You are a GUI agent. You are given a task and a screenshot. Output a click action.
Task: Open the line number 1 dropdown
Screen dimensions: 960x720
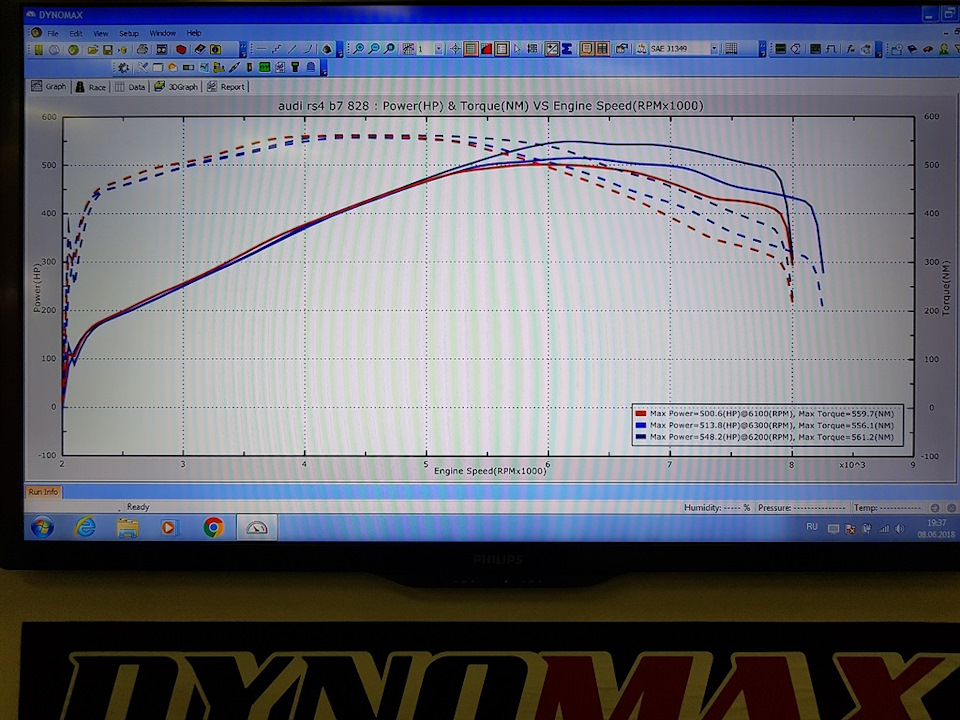[438, 49]
